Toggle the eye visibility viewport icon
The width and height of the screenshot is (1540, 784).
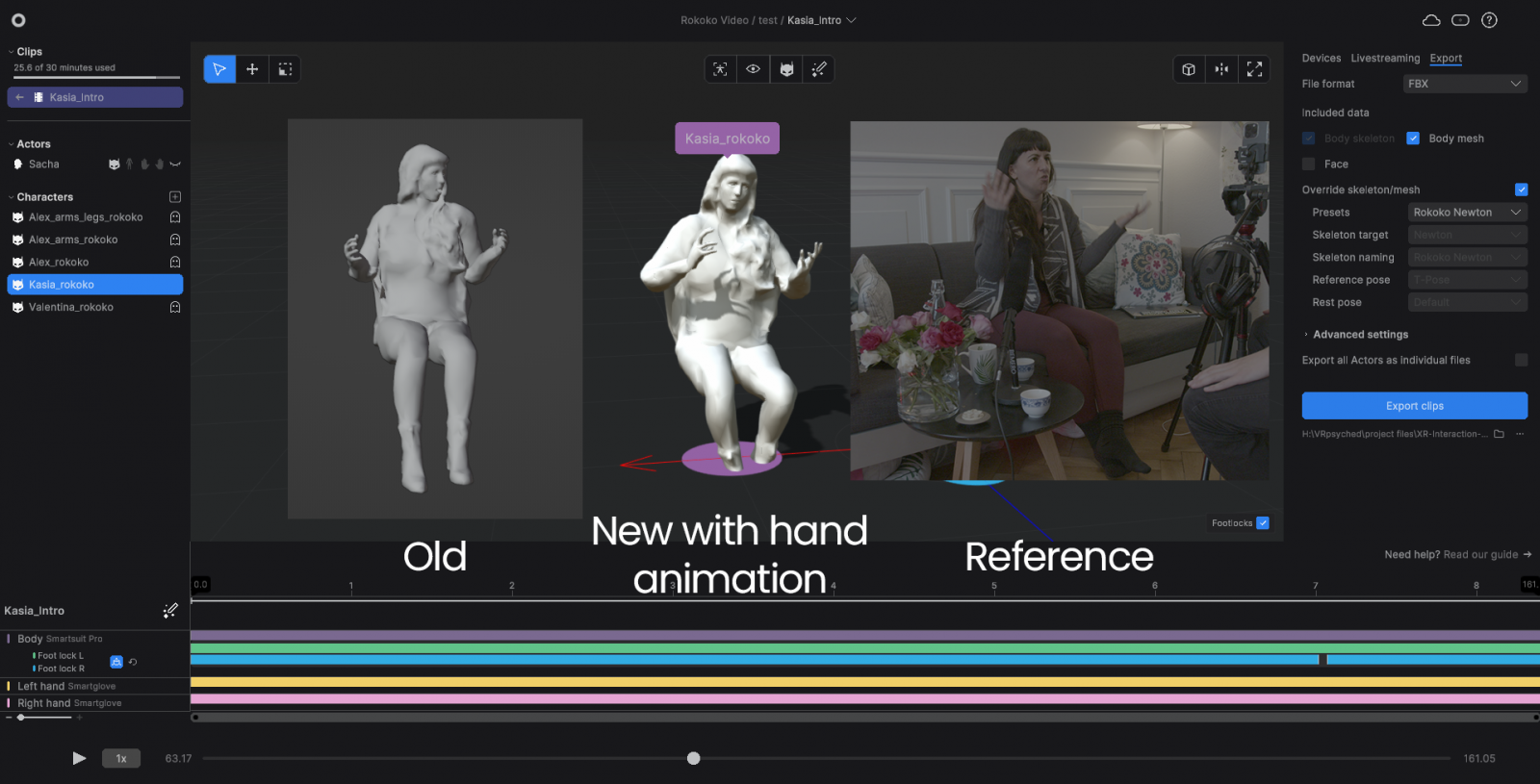[754, 69]
